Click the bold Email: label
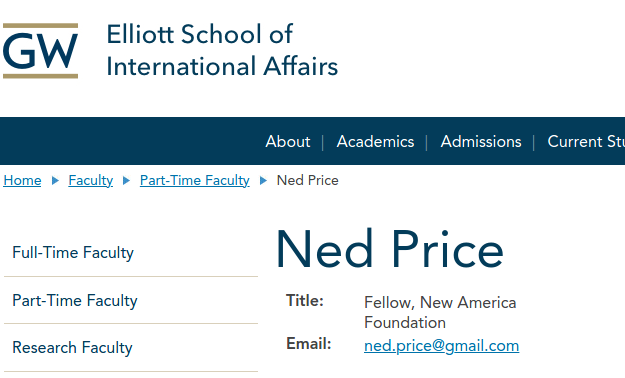Image resolution: width=625 pixels, height=378 pixels. 309,343
